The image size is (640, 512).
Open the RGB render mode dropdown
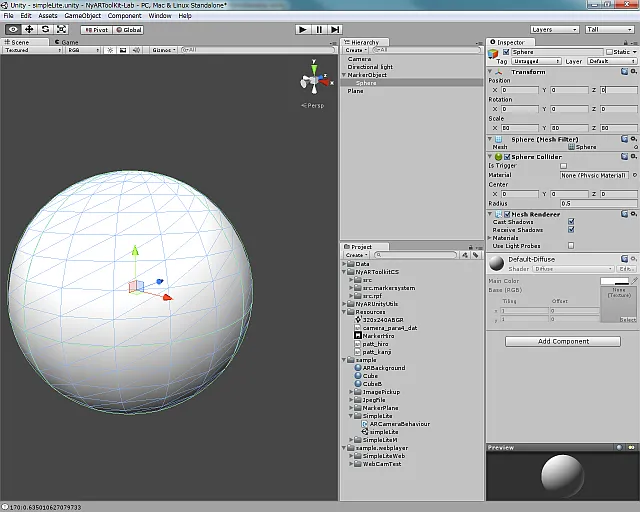(x=83, y=50)
